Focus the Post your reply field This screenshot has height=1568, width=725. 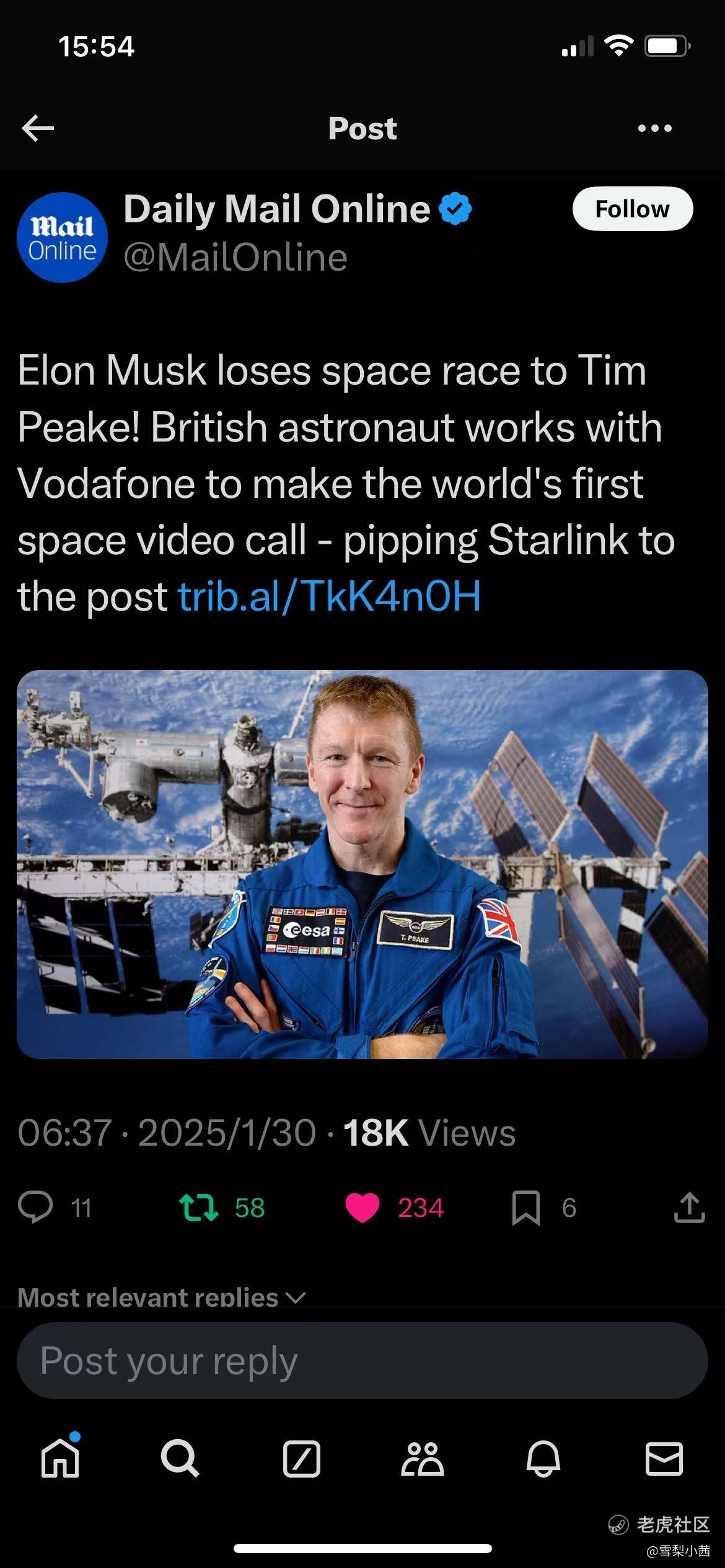(x=362, y=1361)
